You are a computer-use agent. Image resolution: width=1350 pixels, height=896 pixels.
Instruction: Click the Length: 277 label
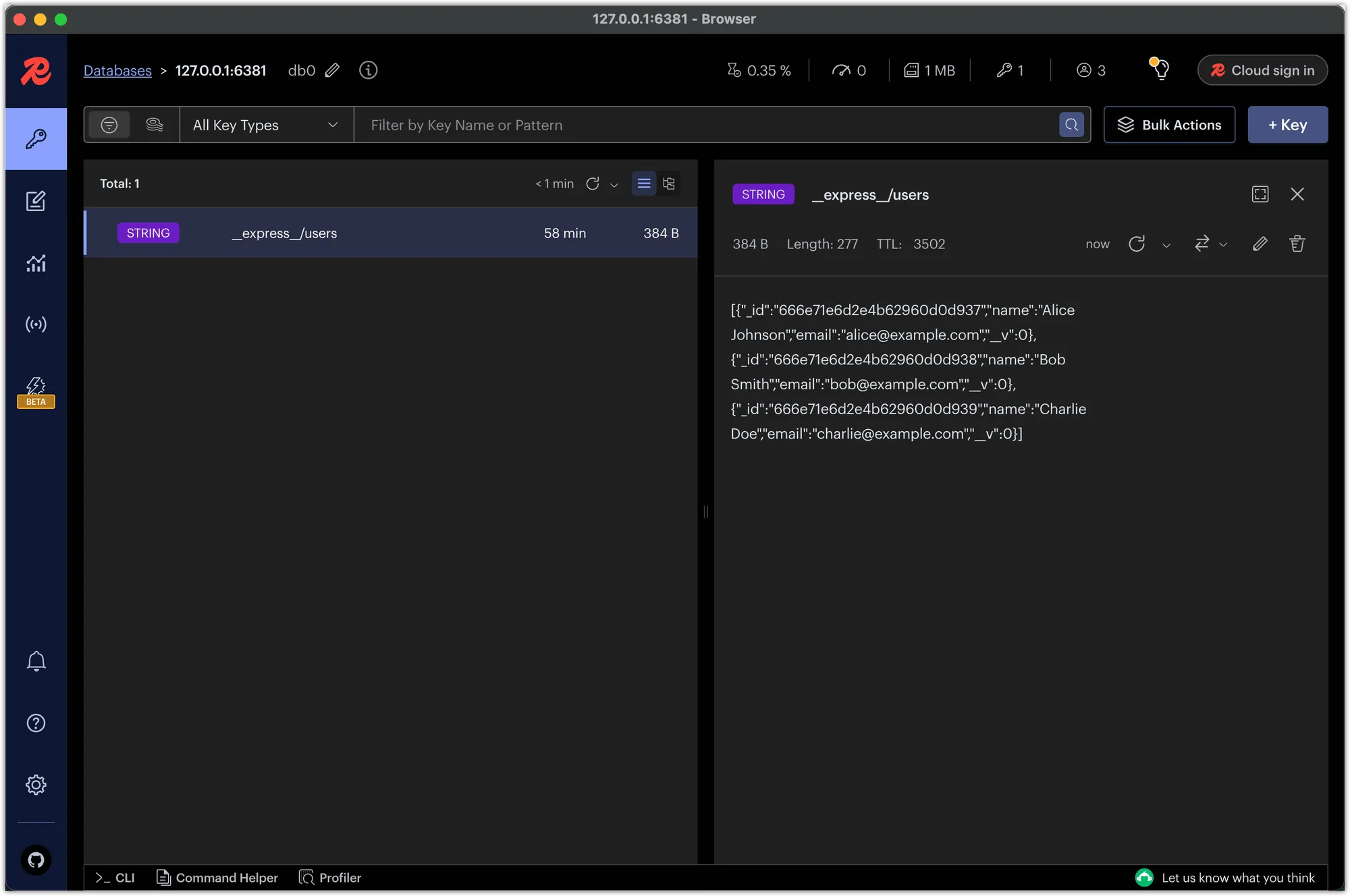(x=822, y=244)
